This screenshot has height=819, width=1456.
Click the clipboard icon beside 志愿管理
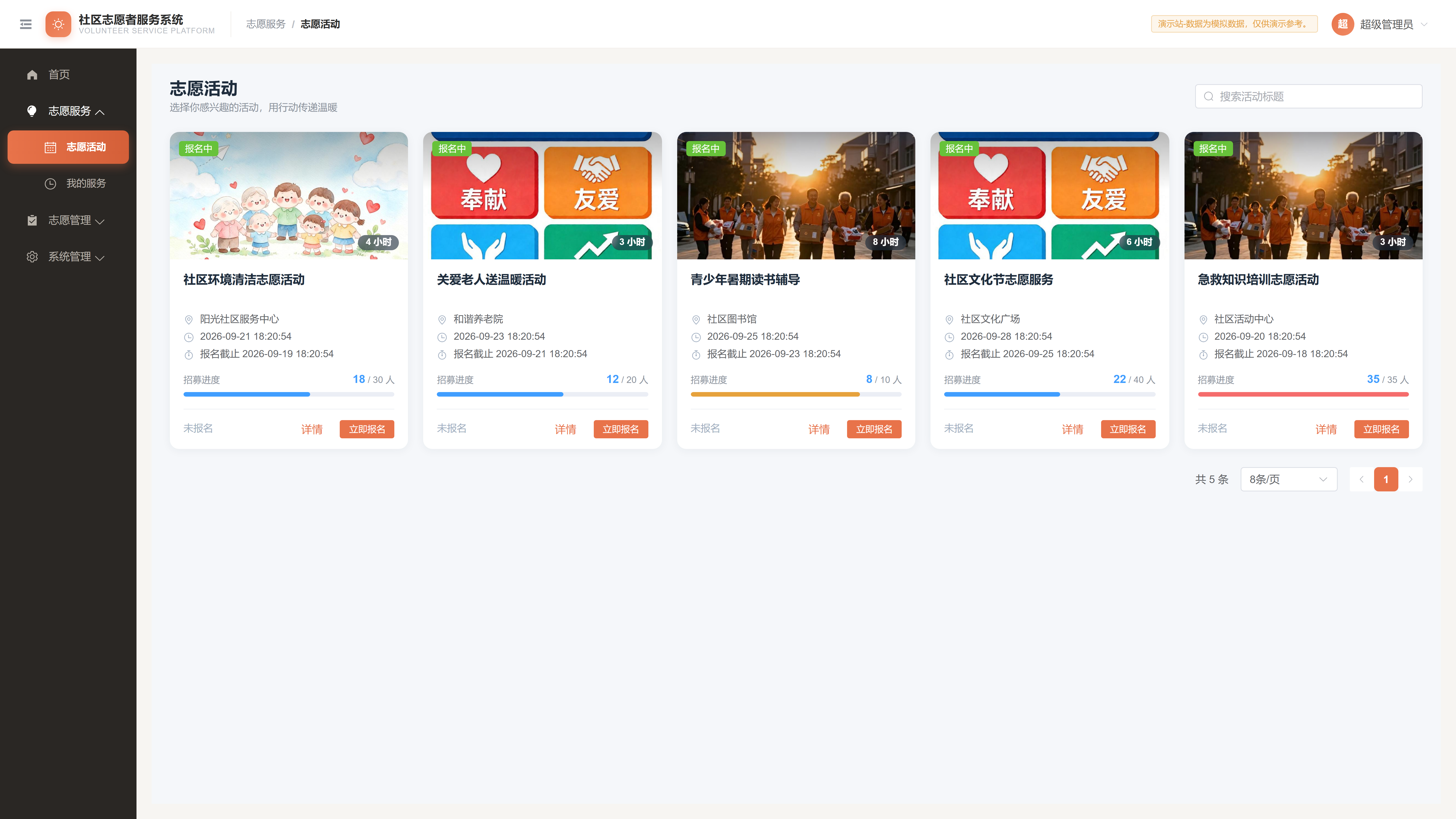pos(32,220)
